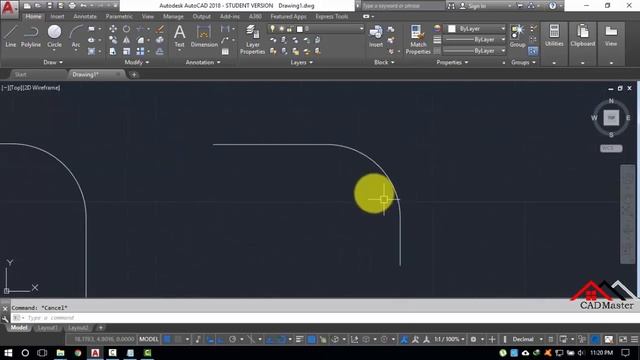The height and width of the screenshot is (360, 640).
Task: Open the Insert ribbon tab
Action: tap(57, 16)
